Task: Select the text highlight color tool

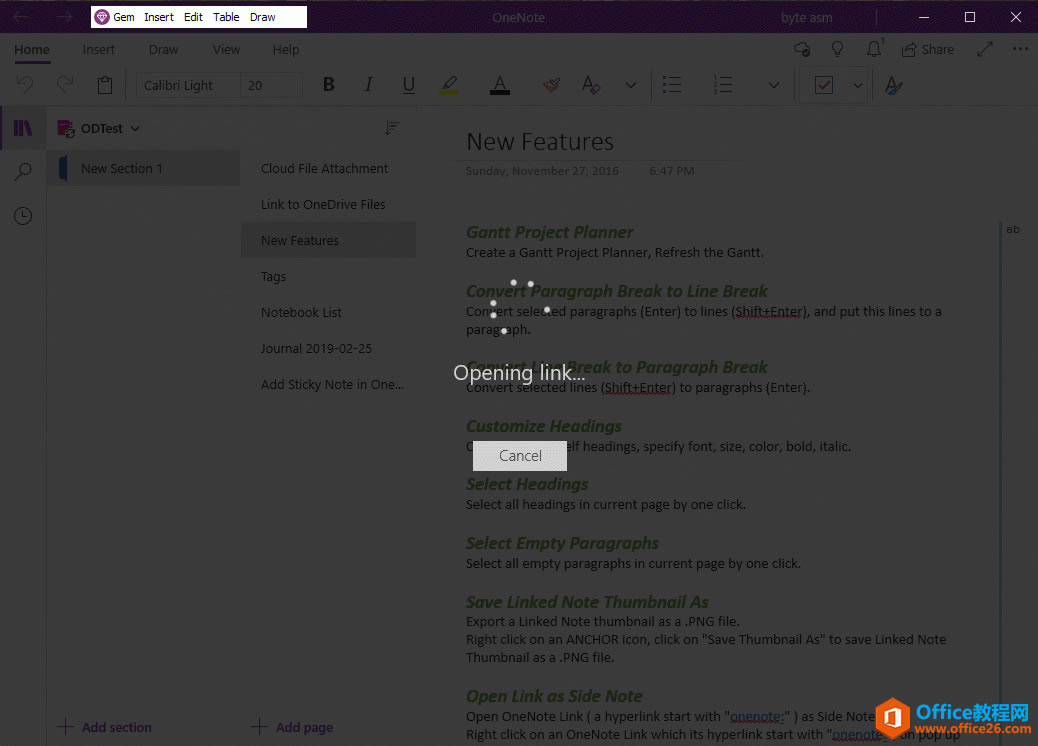Action: click(x=448, y=85)
